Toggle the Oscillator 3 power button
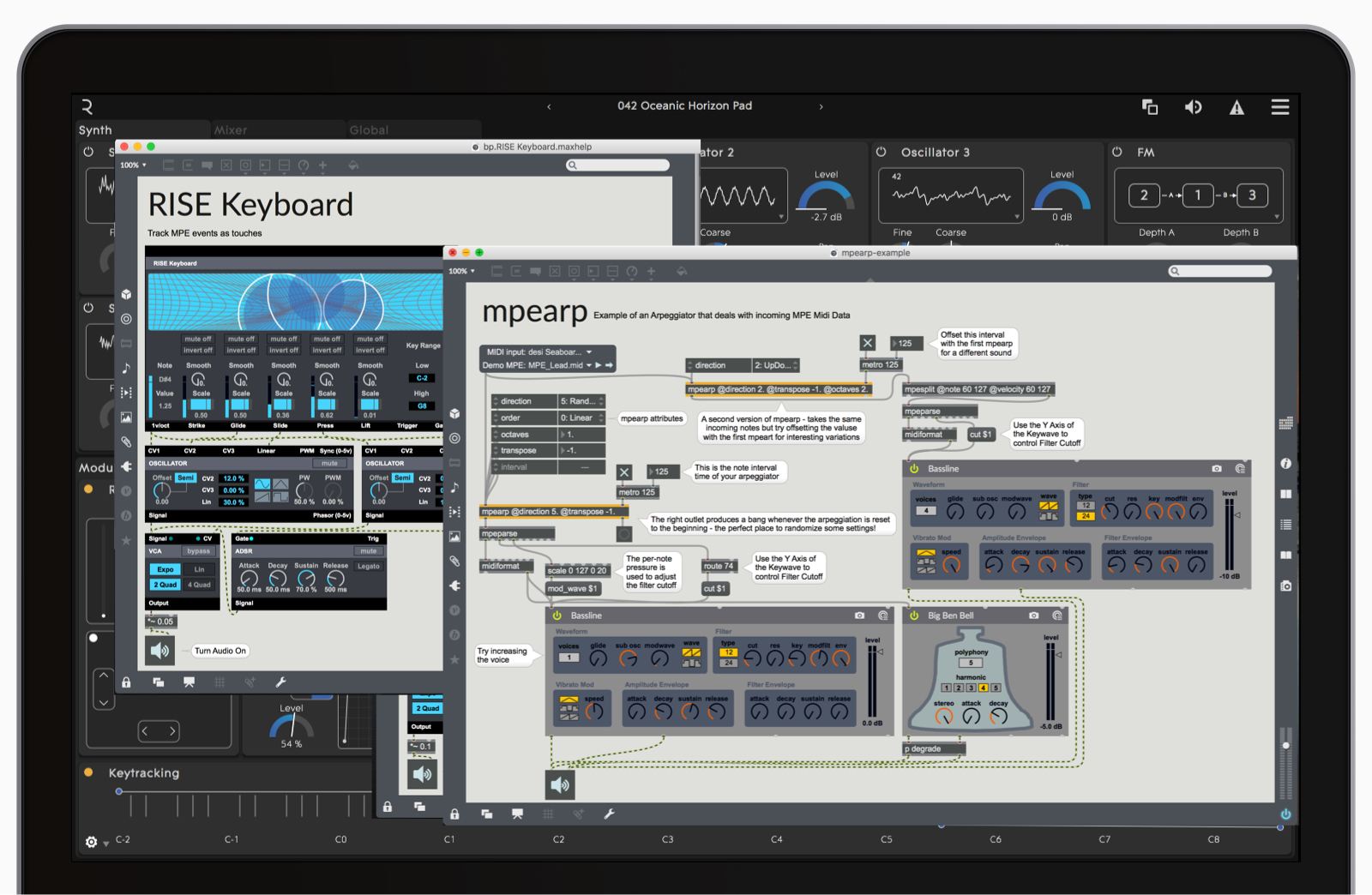The width and height of the screenshot is (1372, 895). tap(881, 152)
